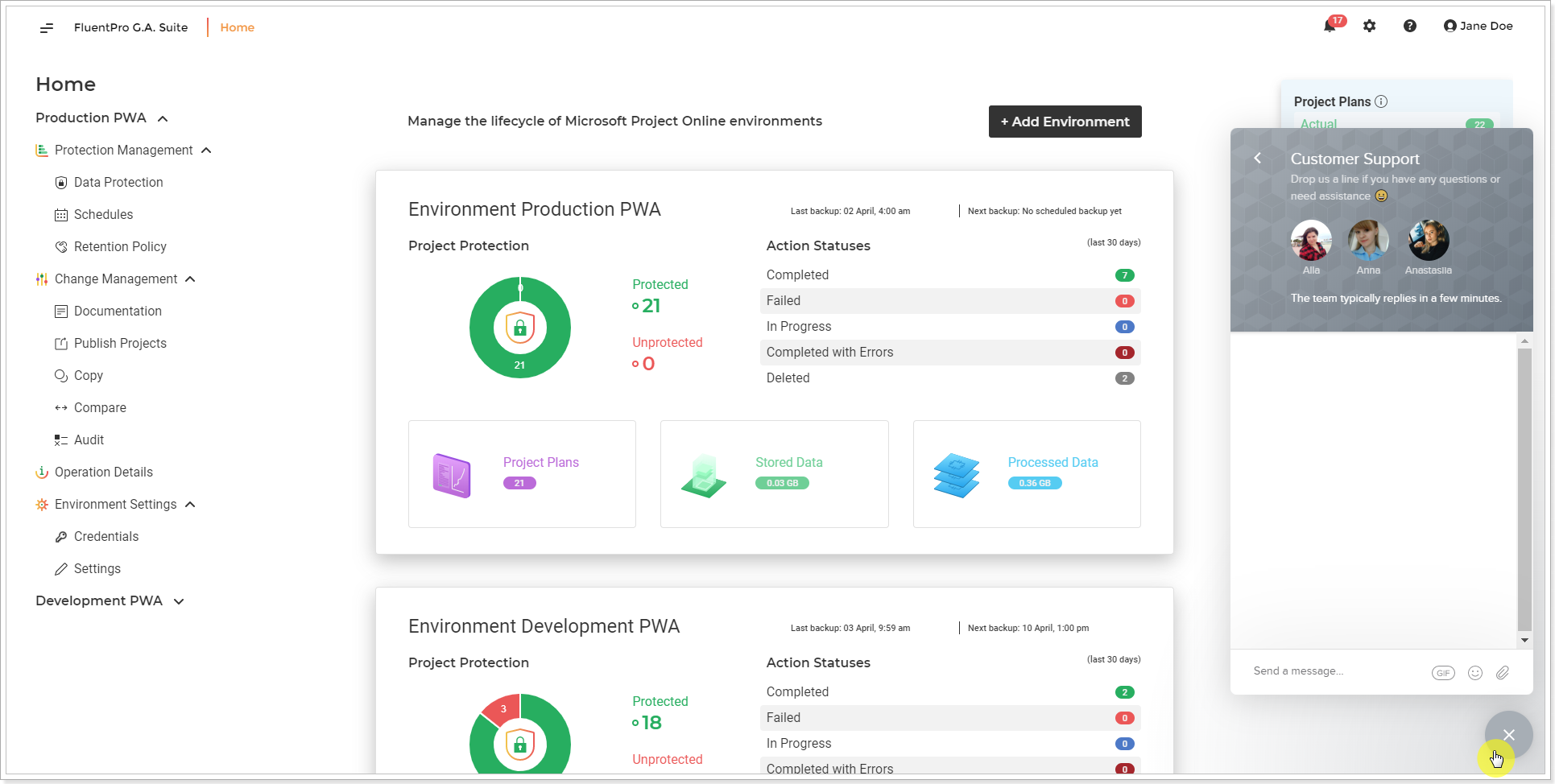Click Production PWA Failed status row
Screen dimensions: 1555x784
(950, 301)
